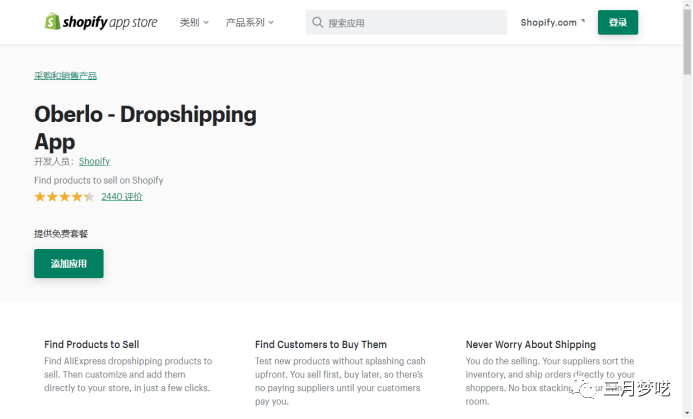Expand the 类别 category dropdown

click(194, 22)
